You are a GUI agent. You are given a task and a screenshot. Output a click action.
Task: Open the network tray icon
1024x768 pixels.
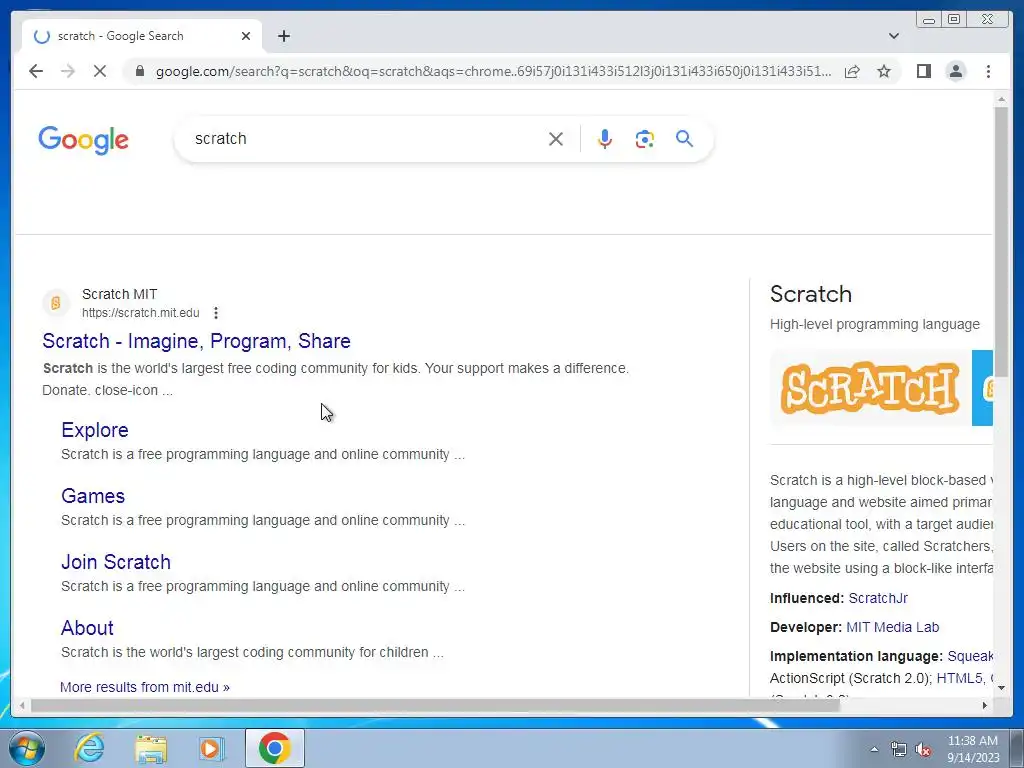tap(899, 749)
